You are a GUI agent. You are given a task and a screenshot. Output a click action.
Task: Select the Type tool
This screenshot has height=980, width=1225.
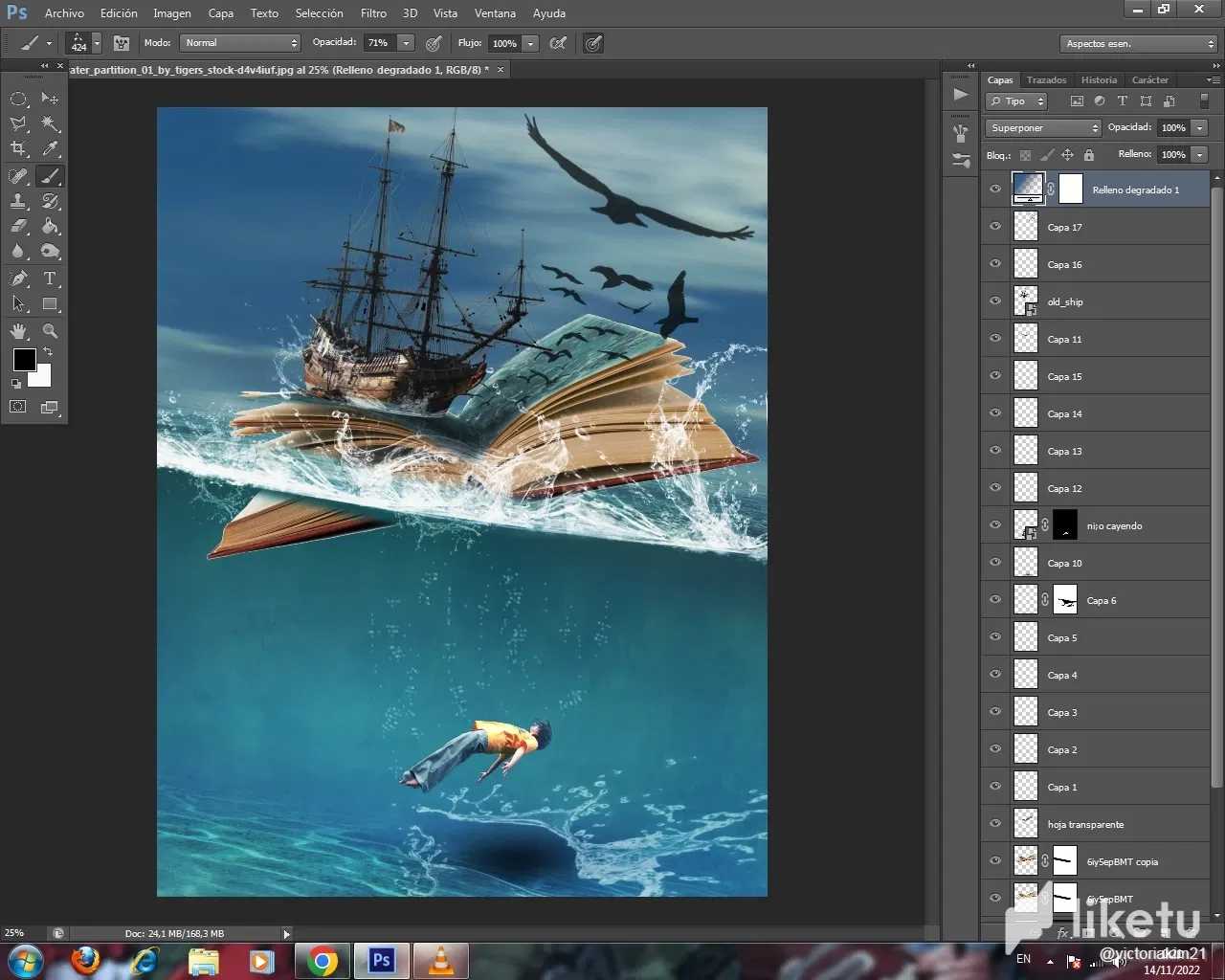[x=50, y=278]
